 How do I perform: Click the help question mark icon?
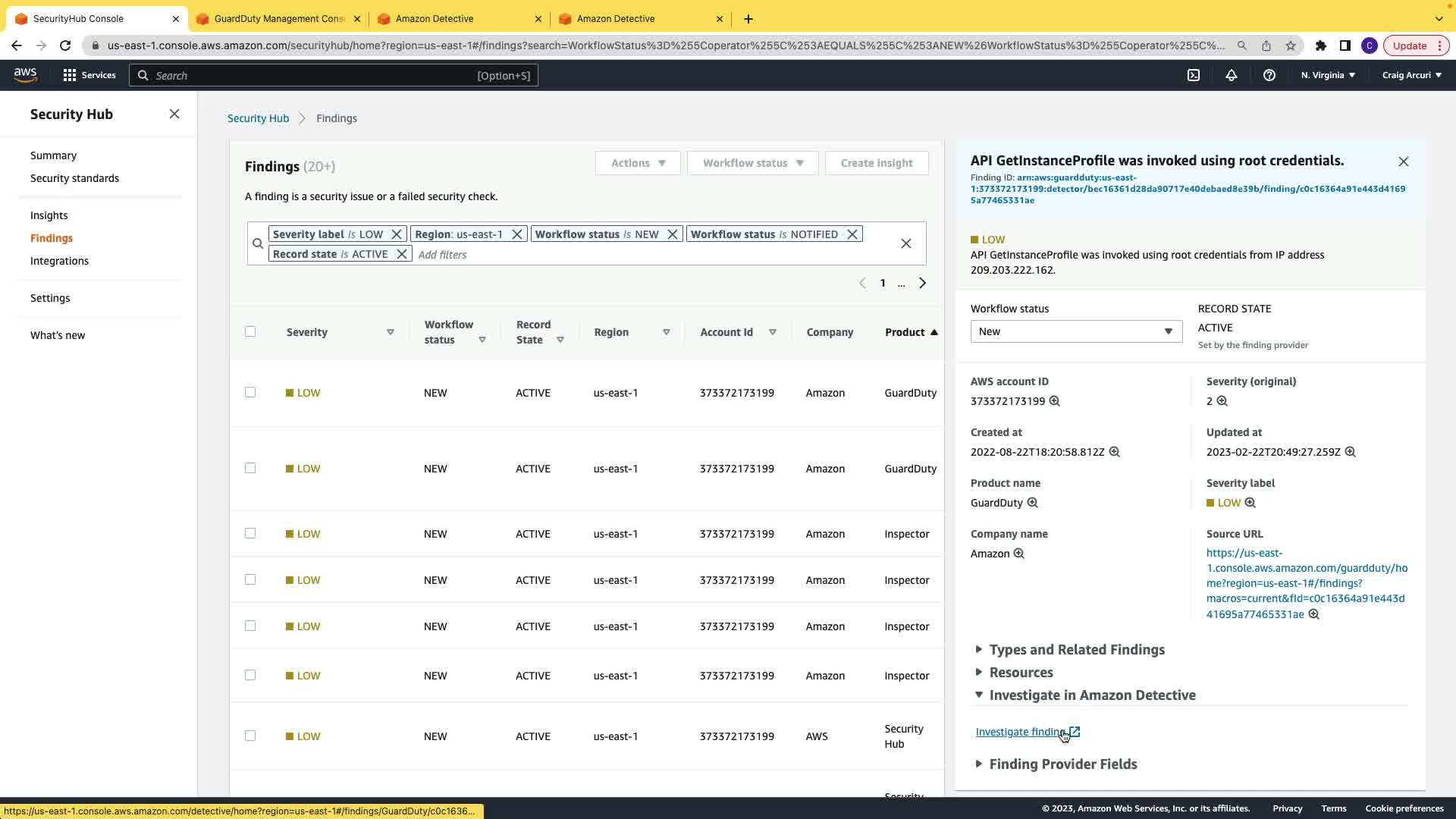coord(1269,75)
